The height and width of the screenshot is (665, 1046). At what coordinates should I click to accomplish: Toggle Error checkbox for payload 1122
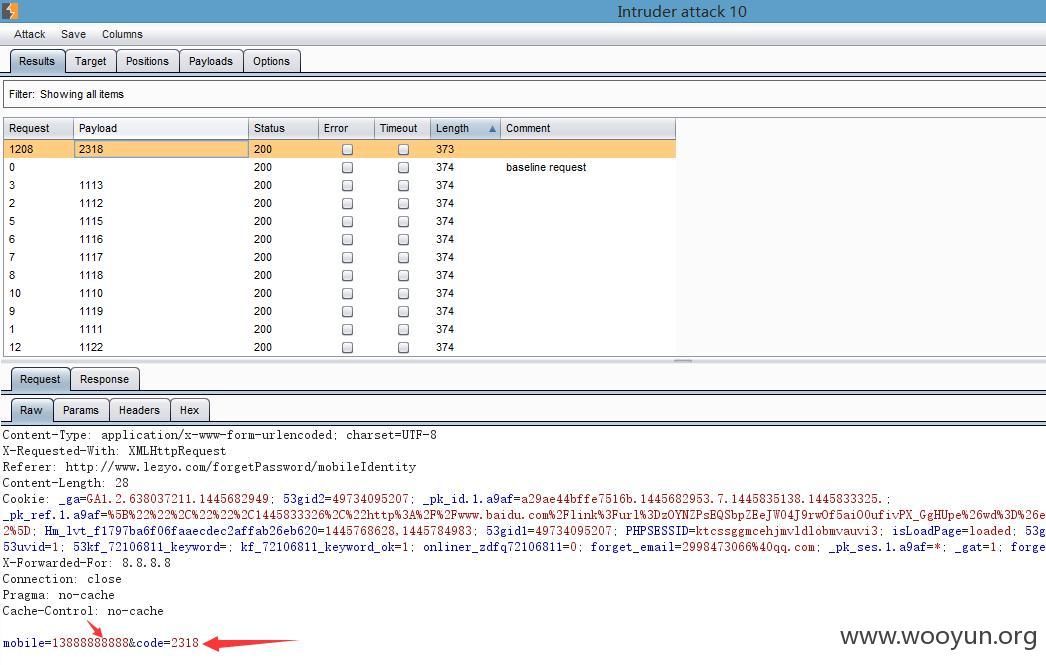pyautogui.click(x=347, y=348)
